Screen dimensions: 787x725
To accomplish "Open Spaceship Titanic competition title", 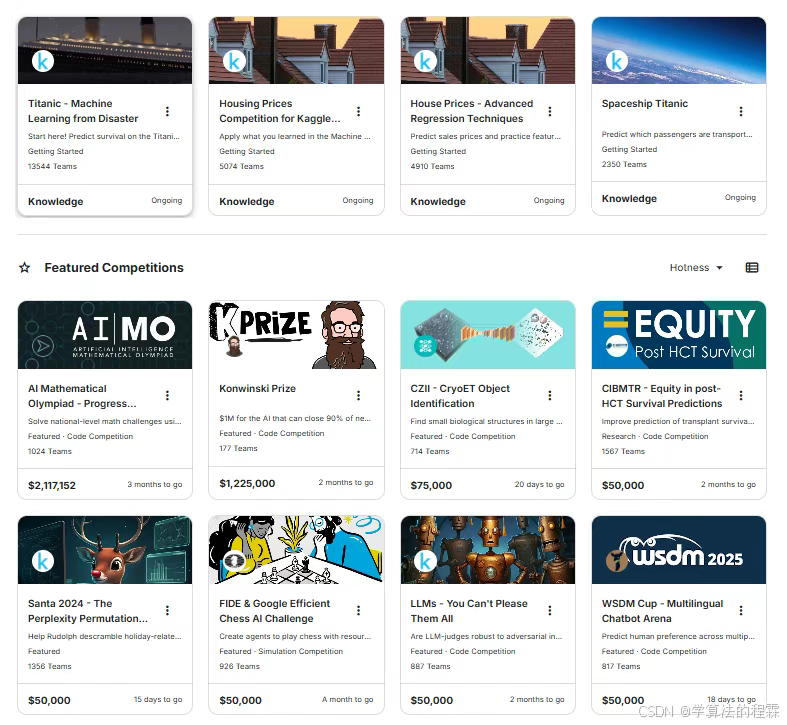I will coord(644,103).
